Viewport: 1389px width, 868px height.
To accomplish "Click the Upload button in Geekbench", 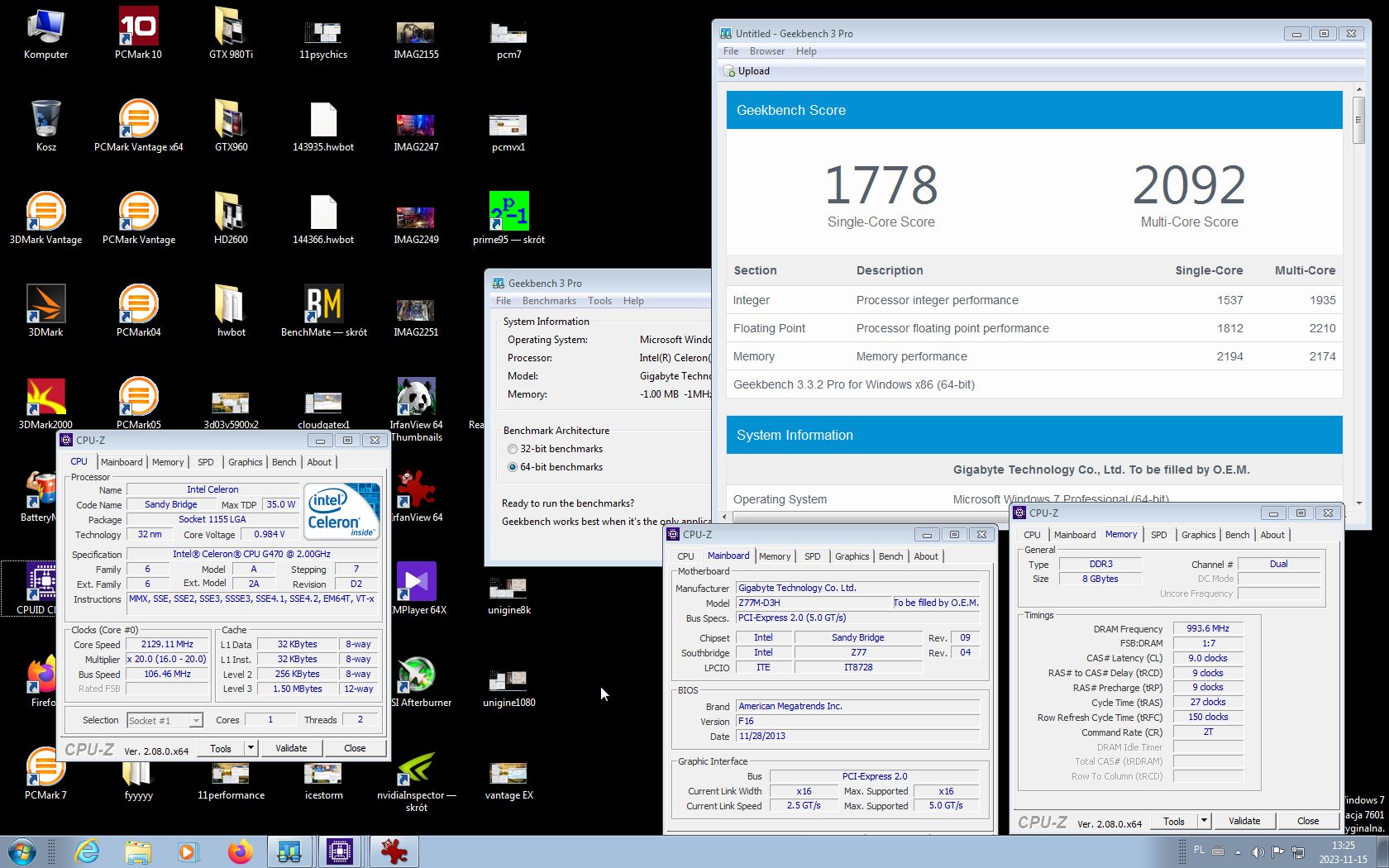I will [747, 71].
